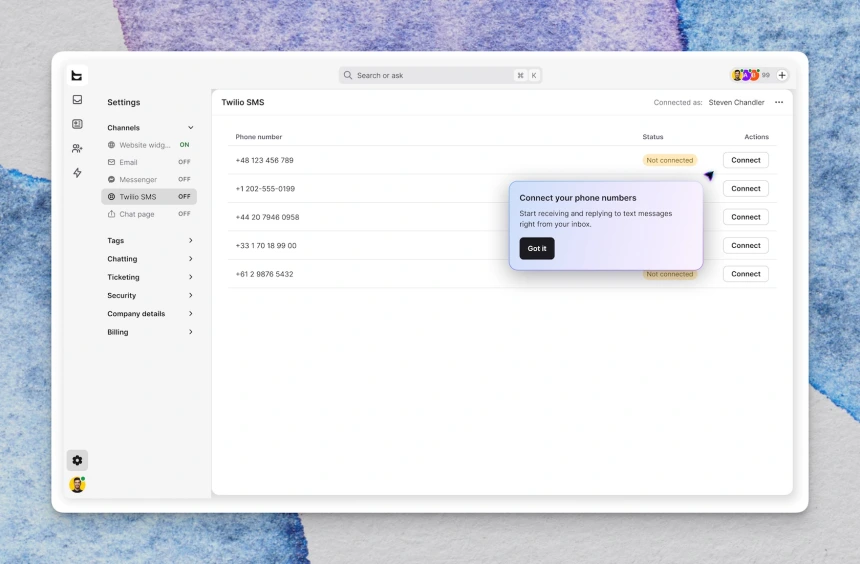The height and width of the screenshot is (564, 860).
Task: Expand the Security section chevron
Action: click(x=191, y=295)
